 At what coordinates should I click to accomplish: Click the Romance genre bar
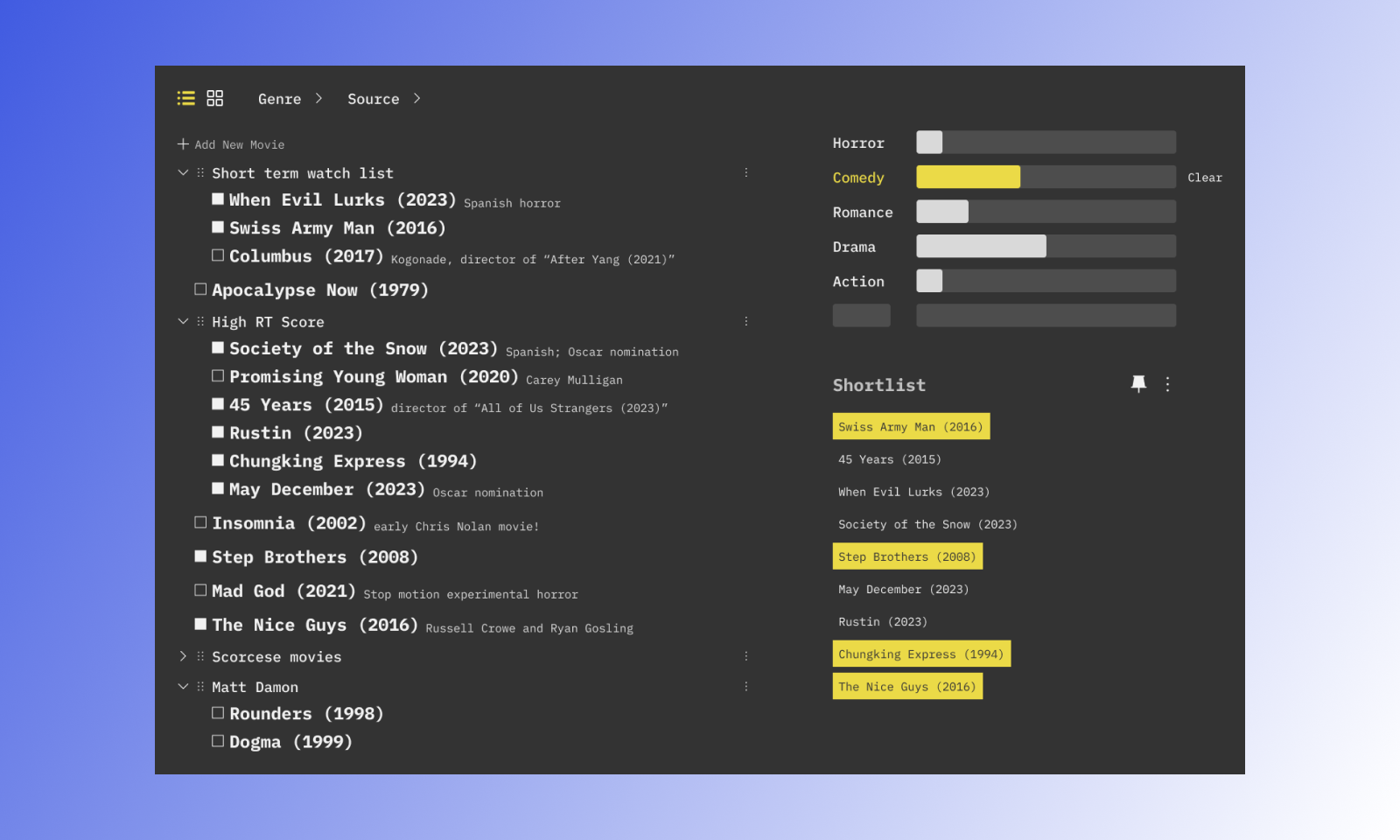1046,211
